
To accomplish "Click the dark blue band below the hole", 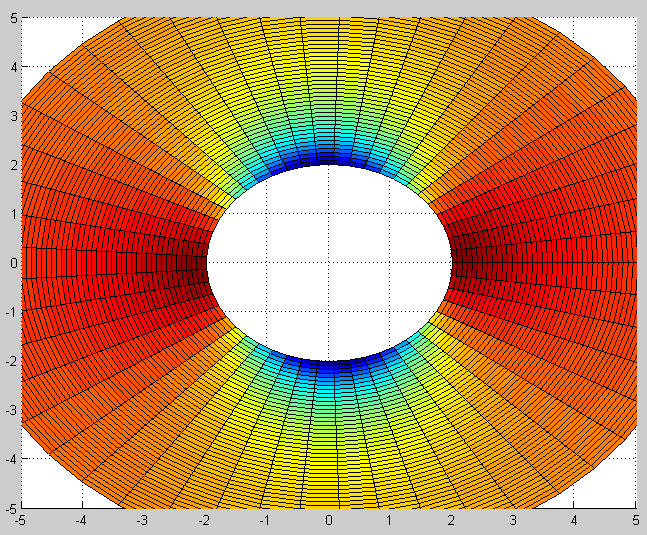I will [x=329, y=366].
